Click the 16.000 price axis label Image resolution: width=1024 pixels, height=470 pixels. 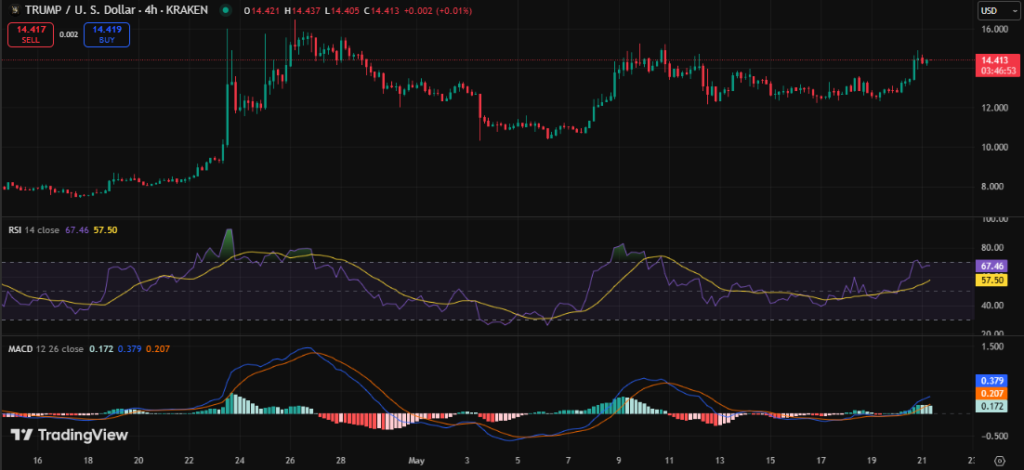(993, 30)
